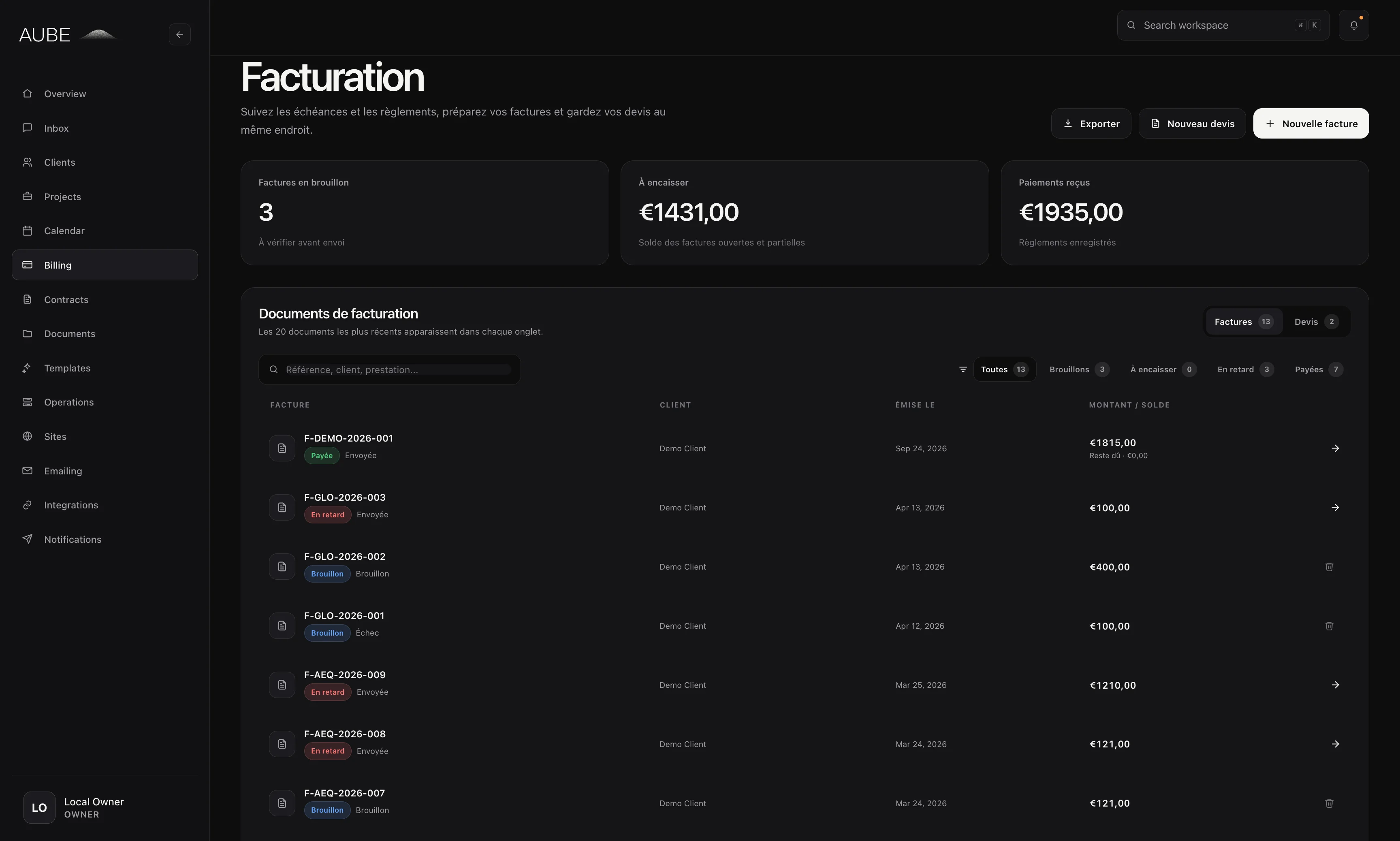This screenshot has width=1400, height=841.
Task: Open invoice F-DEMO-2026-001 via its arrow
Action: pos(1335,448)
